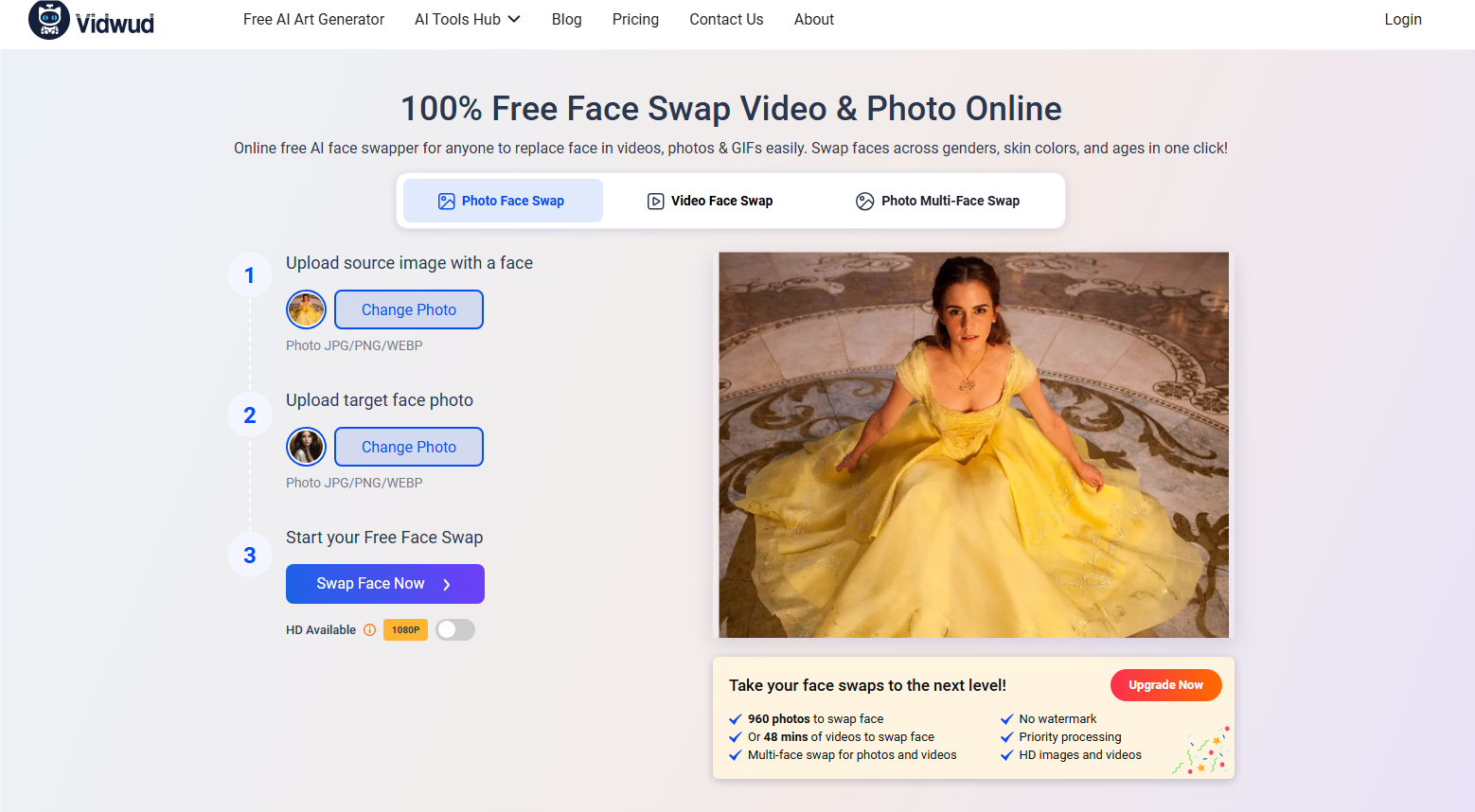
Task: Change the target face photo
Action: [x=409, y=447]
